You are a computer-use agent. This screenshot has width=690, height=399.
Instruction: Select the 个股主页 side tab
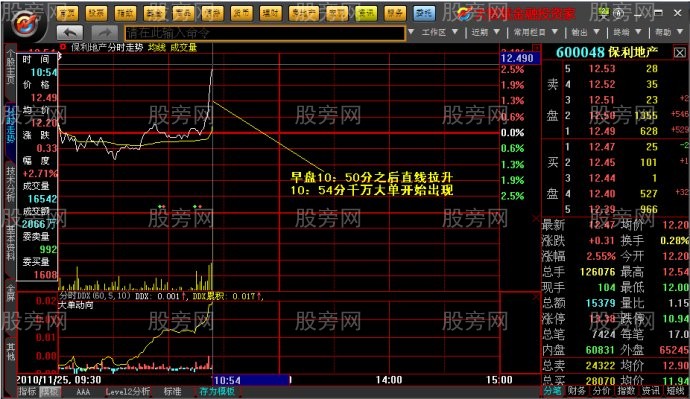(10, 67)
